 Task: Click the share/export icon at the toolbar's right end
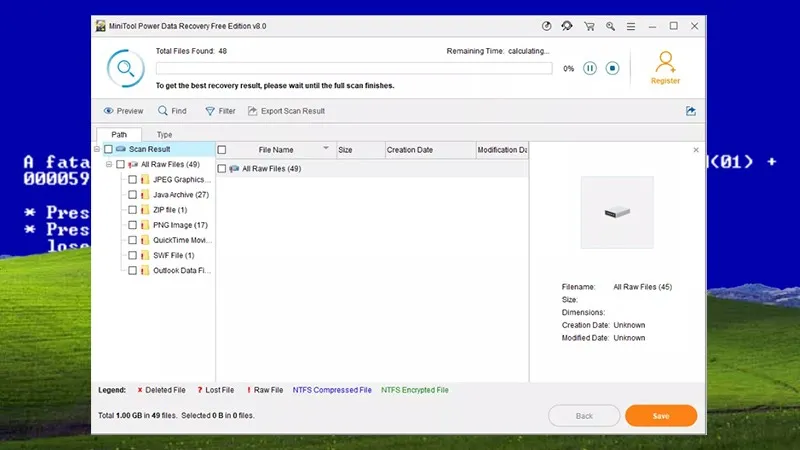click(x=691, y=111)
